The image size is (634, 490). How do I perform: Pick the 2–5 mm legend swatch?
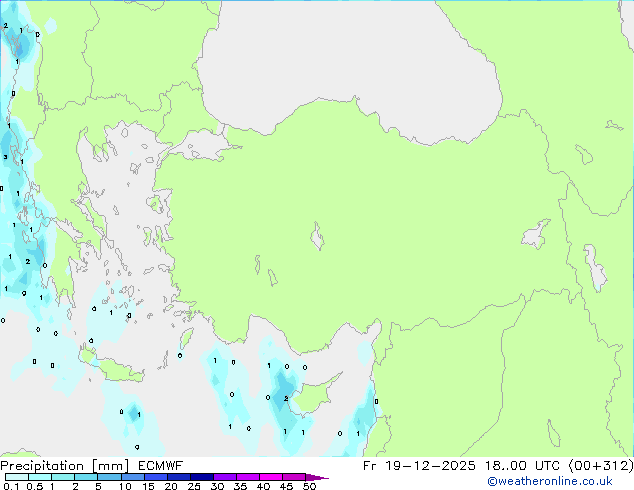pos(86,477)
